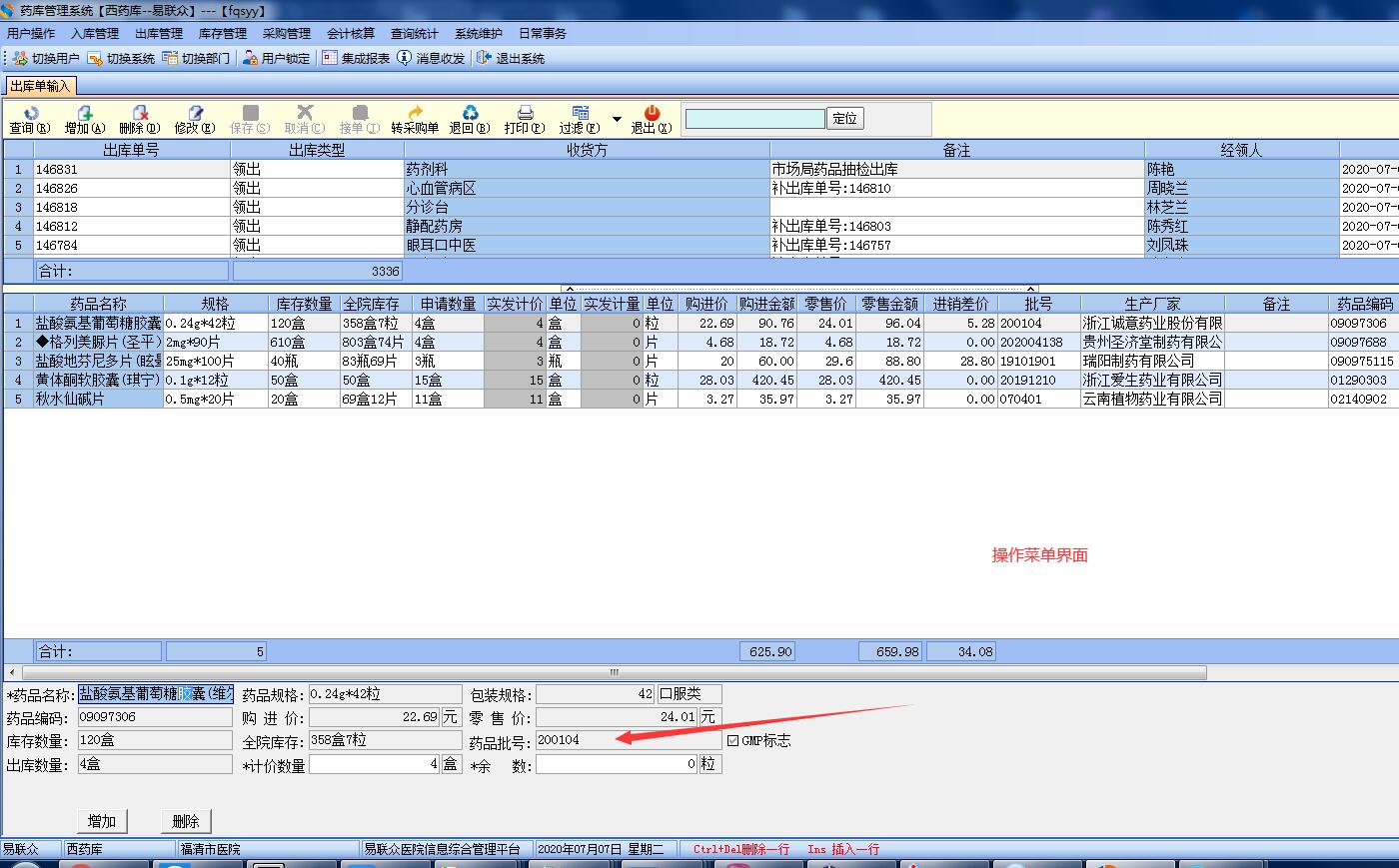Click 退出系统 to exit the system
This screenshot has height=868, width=1399.
(x=511, y=58)
